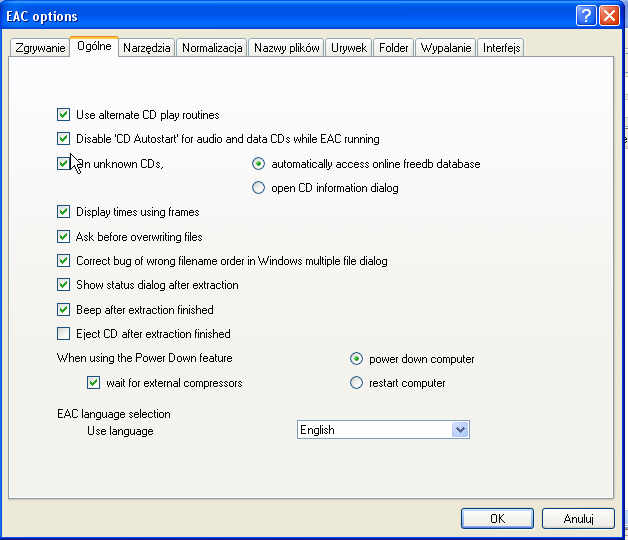Uncheck Disable 'CD Autostart' checkbox
628x540 pixels.
click(63, 139)
